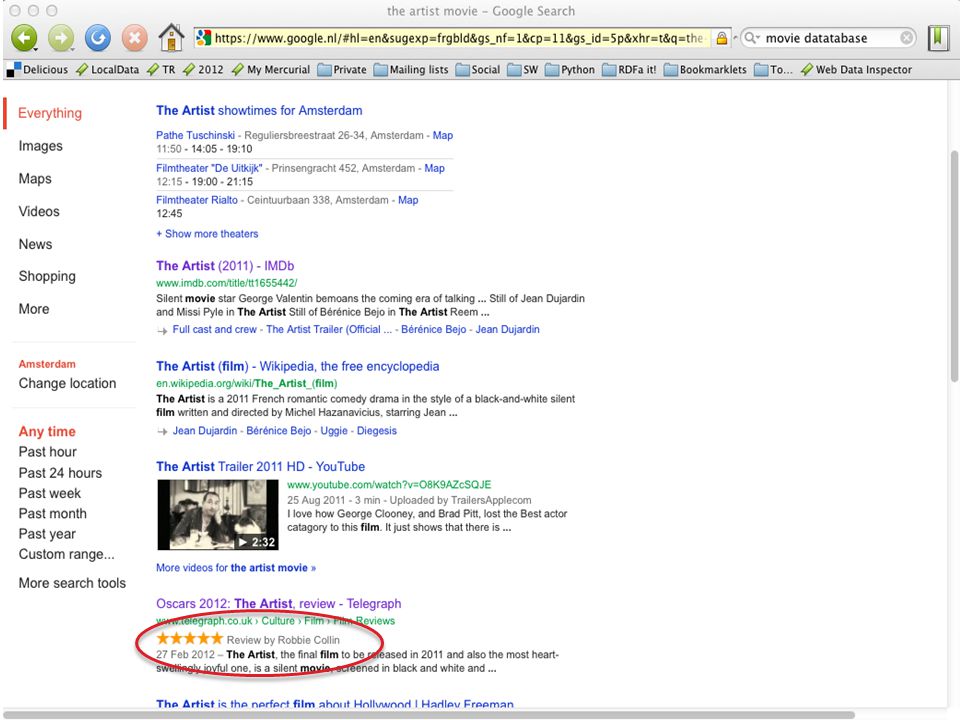This screenshot has width=960, height=720.
Task: Open the search engine magnifier dropdown
Action: click(x=752, y=38)
